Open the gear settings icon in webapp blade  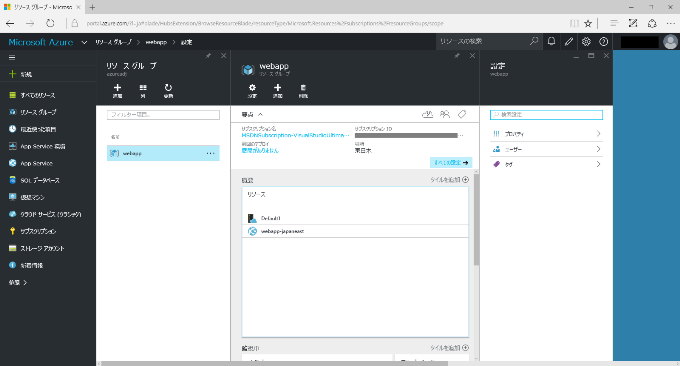click(252, 91)
